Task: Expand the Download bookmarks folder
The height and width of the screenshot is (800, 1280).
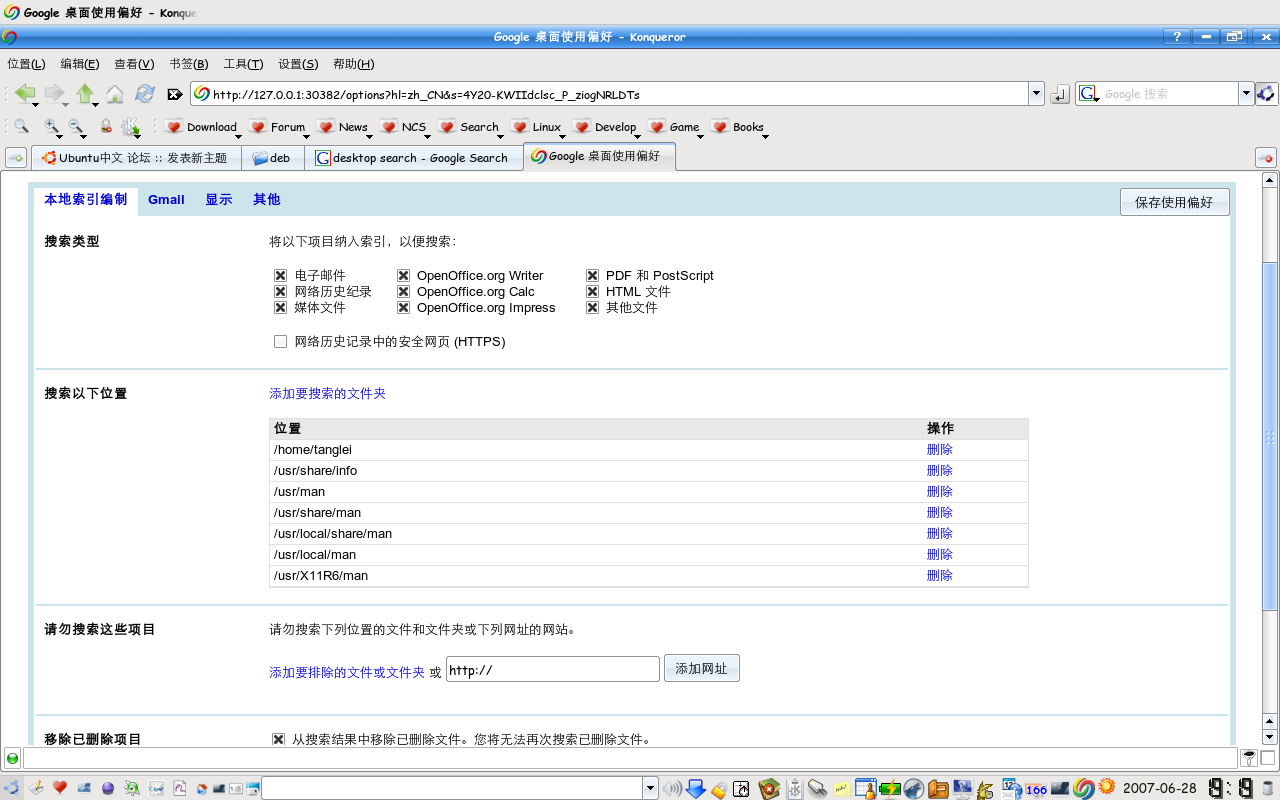Action: pyautogui.click(x=202, y=127)
